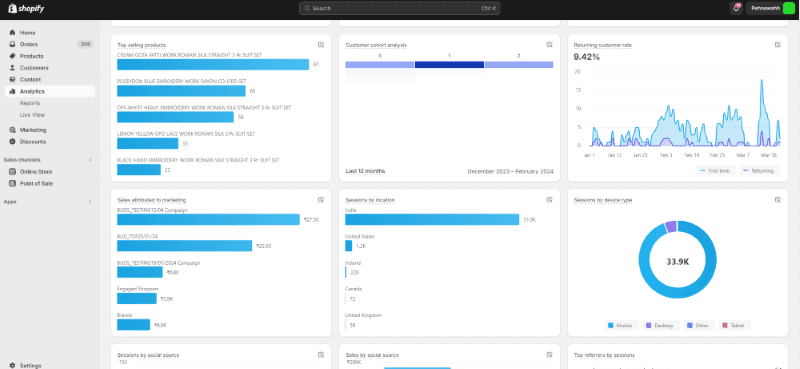Click the Content icon in sidebar

pyautogui.click(x=12, y=80)
